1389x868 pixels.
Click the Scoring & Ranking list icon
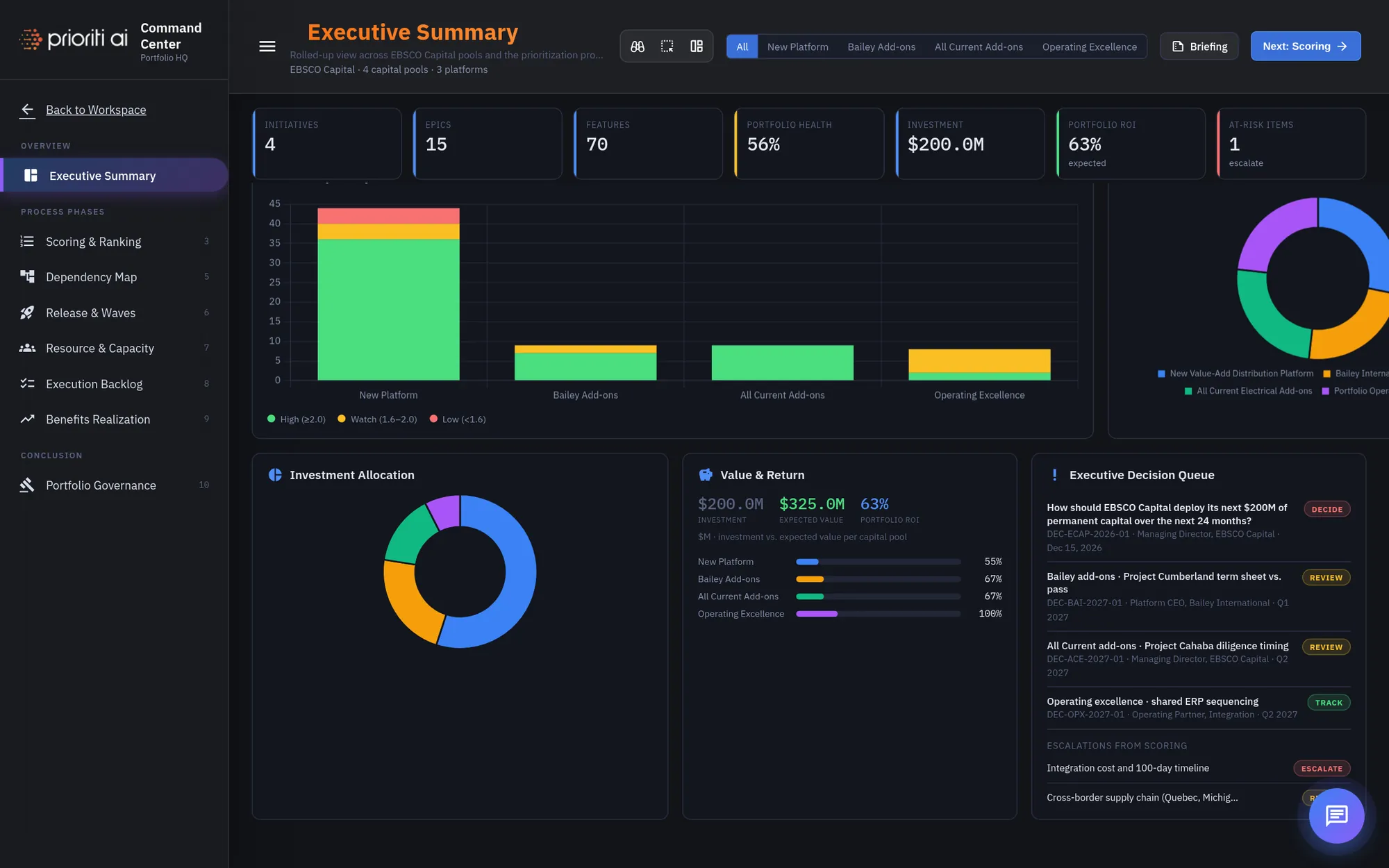coord(27,242)
